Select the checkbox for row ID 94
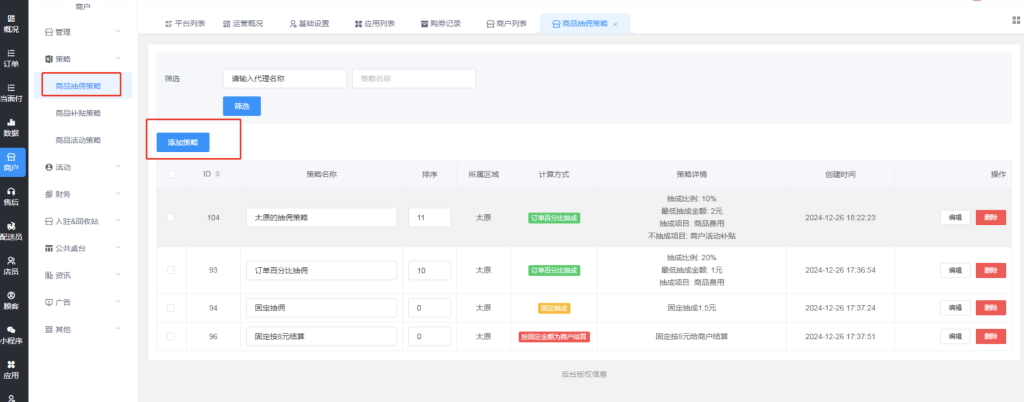Viewport: 1024px width, 402px height. click(x=171, y=308)
